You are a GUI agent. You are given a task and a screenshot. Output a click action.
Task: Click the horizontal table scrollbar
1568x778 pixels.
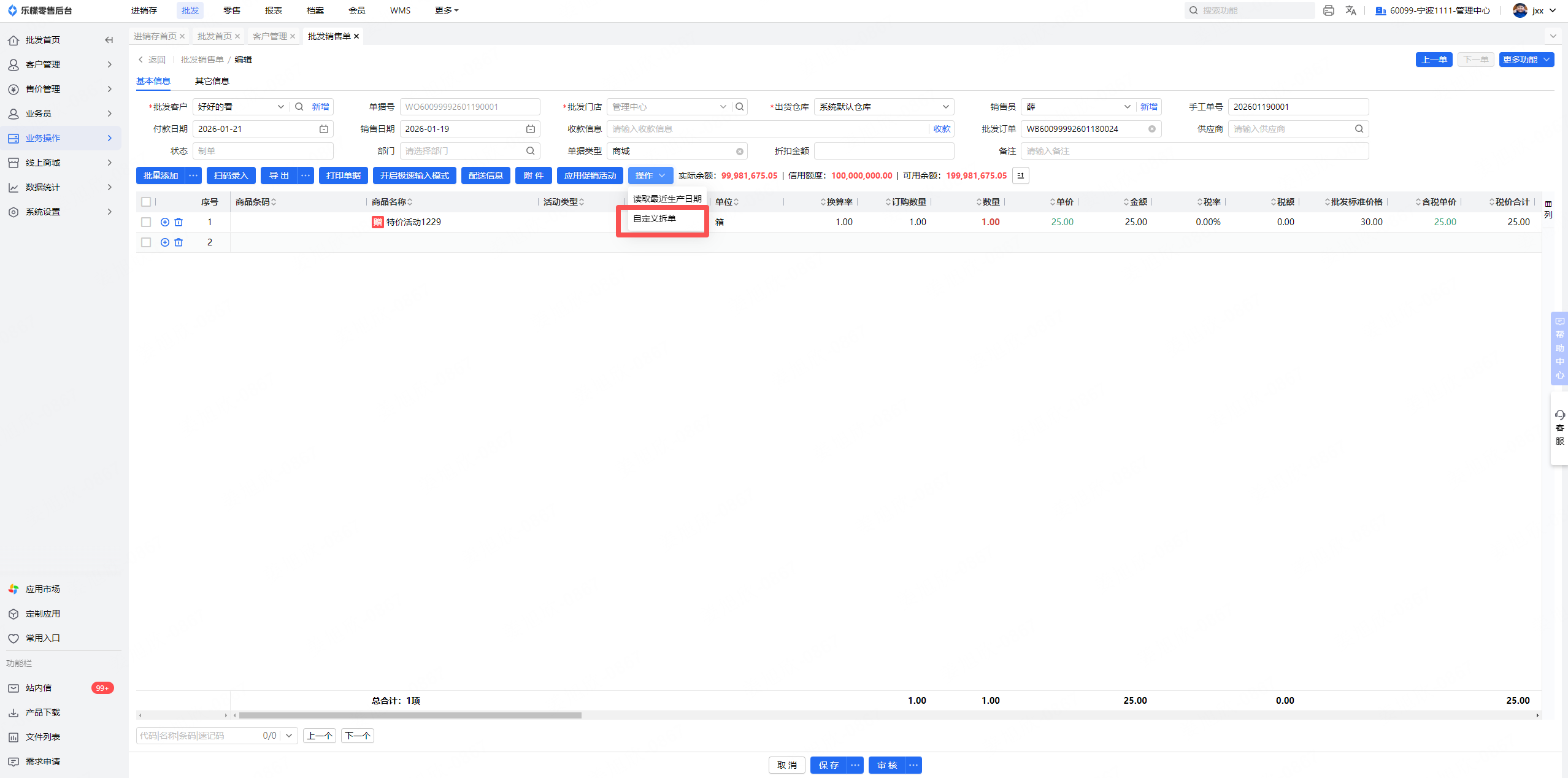(410, 715)
